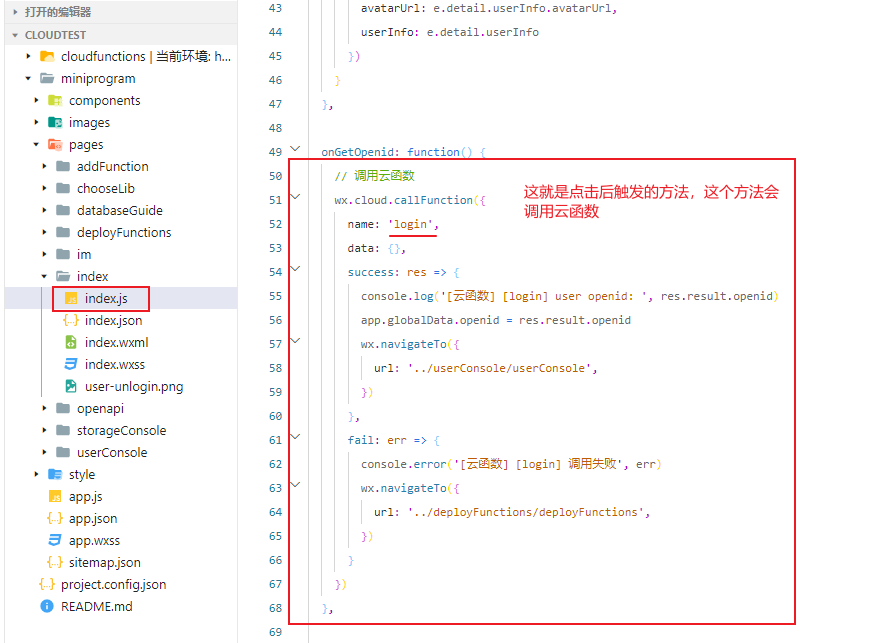Click the userConsole folder icon
The image size is (872, 643).
click(63, 452)
